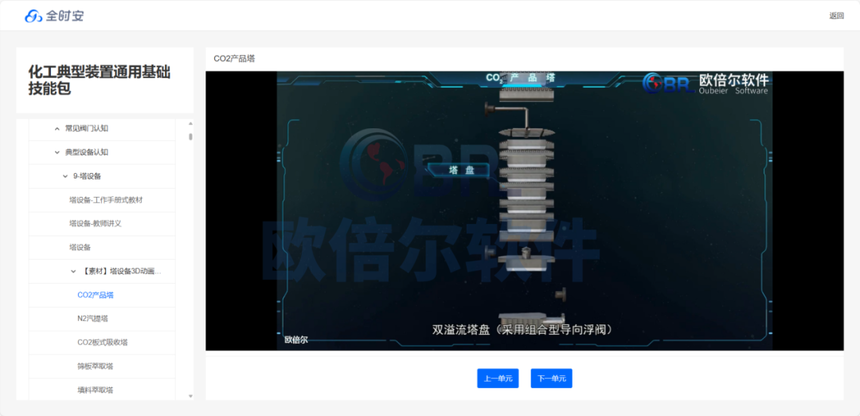Image resolution: width=860 pixels, height=416 pixels.
Task: Collapse the 【素材】塔设备3D动画 folder
Action: (x=73, y=271)
